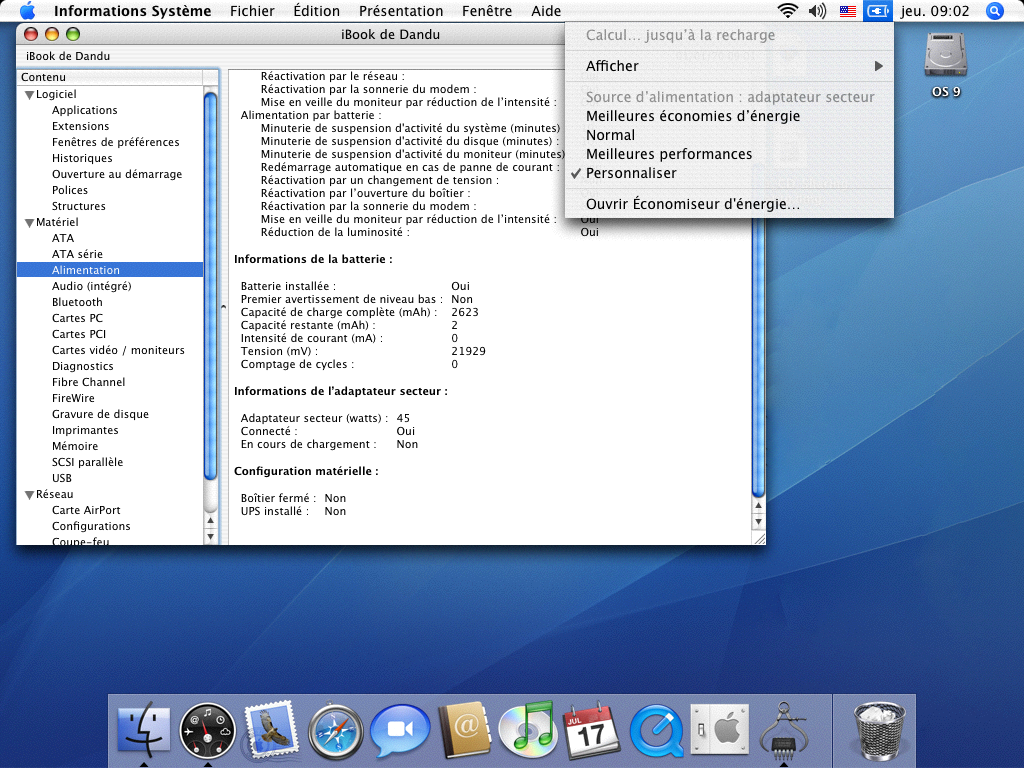Select the highlighted Alimentation item
Screen dimensions: 1024x768
point(110,270)
